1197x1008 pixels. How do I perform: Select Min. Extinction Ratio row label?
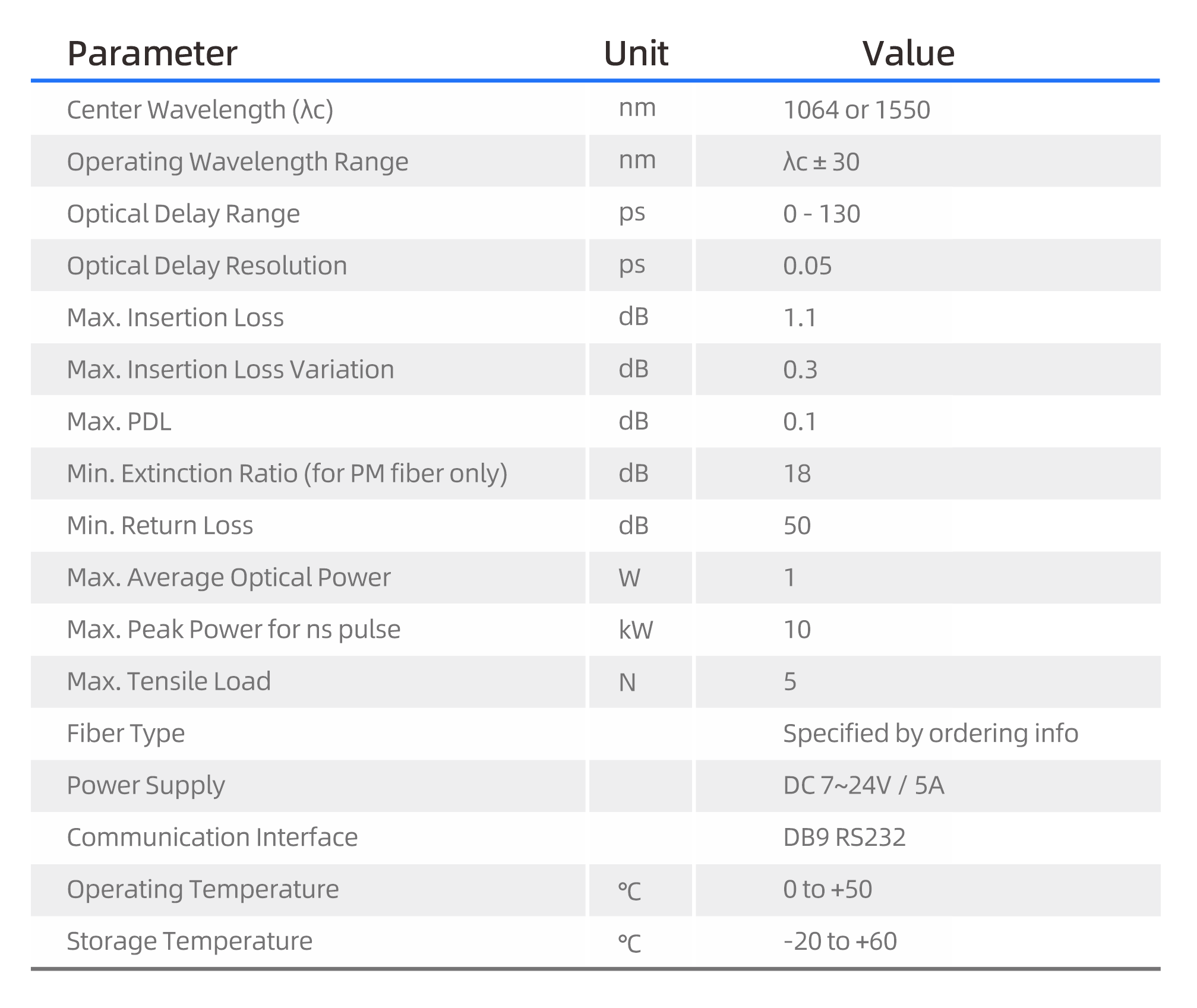[287, 473]
